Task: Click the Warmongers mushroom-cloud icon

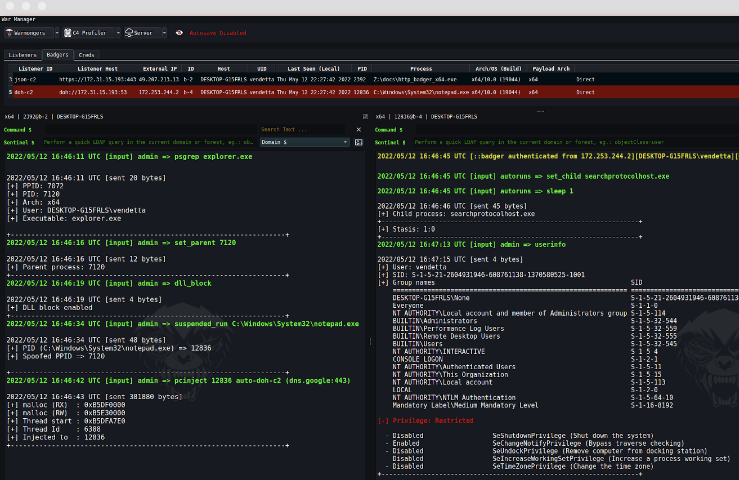Action: click(9, 33)
